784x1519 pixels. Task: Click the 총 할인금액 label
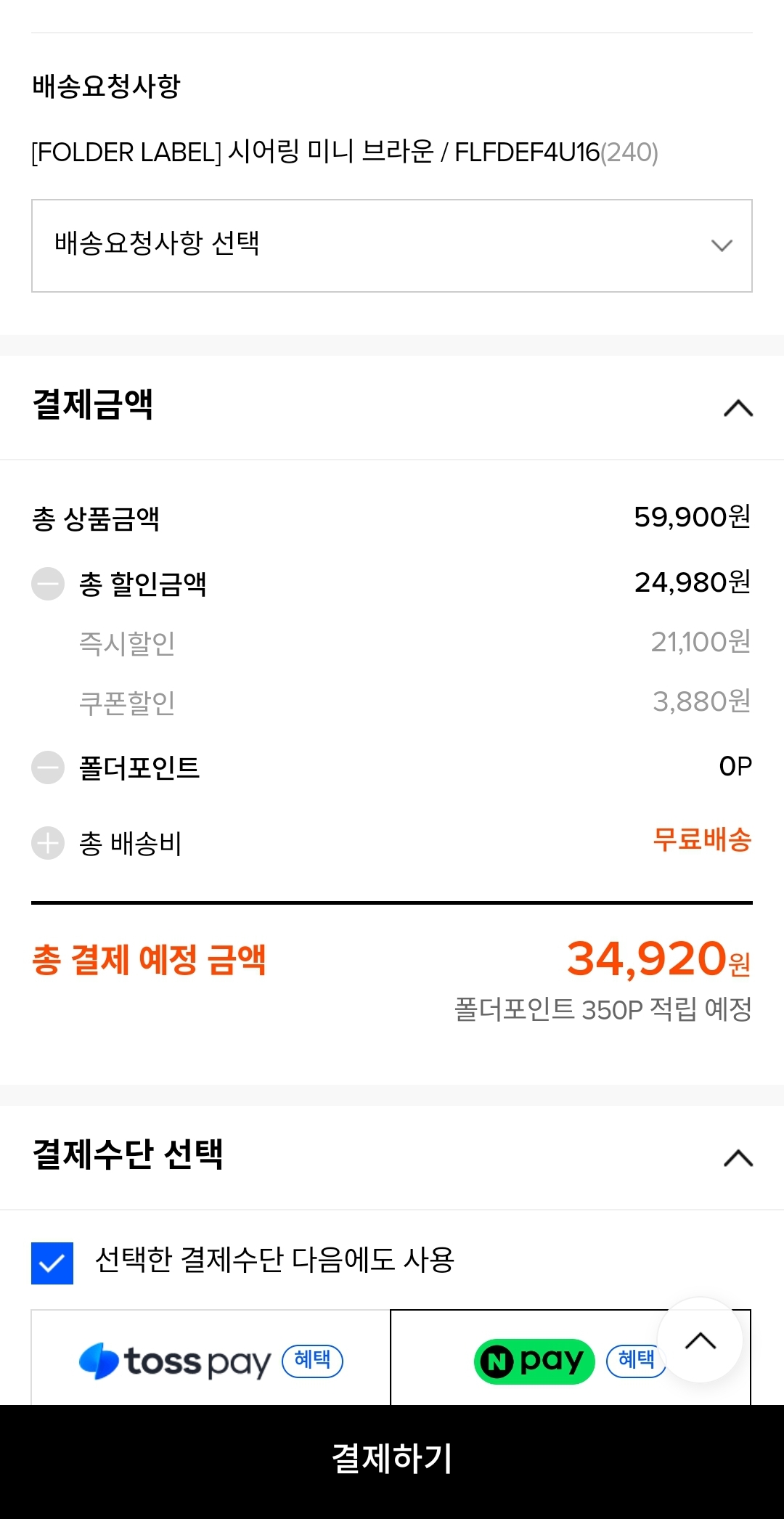143,584
